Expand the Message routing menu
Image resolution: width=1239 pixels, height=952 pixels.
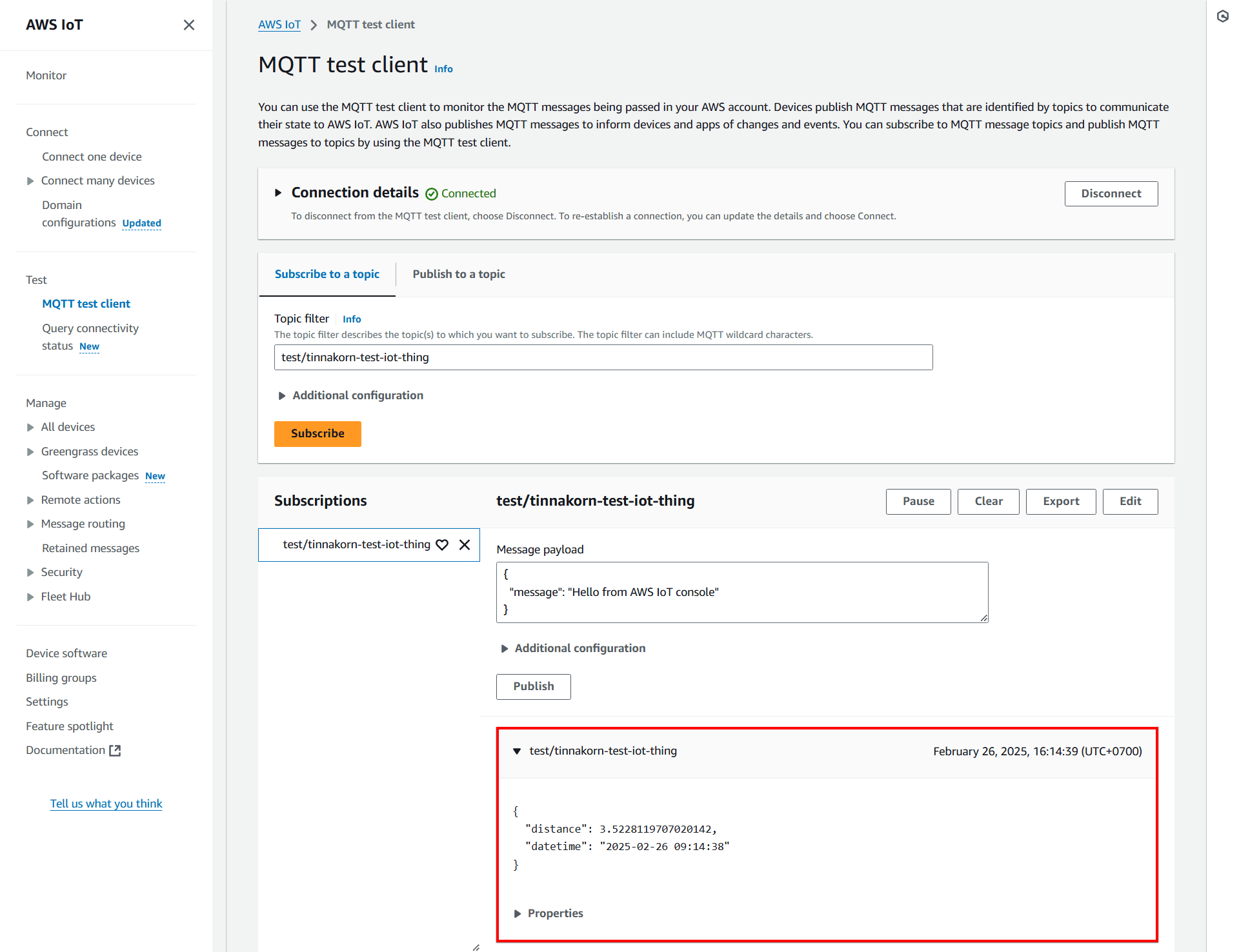point(30,524)
